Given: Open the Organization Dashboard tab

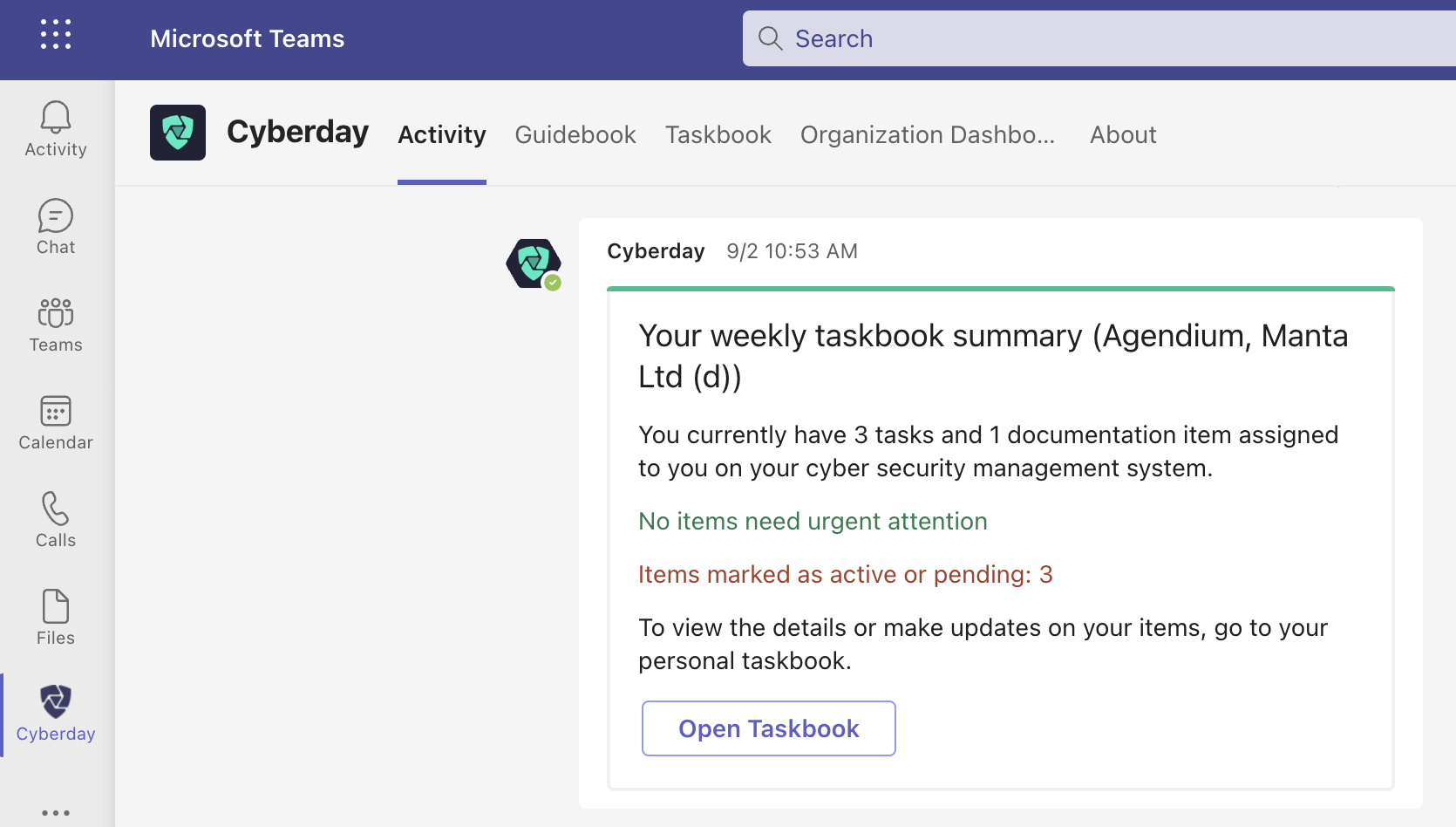Looking at the screenshot, I should [x=928, y=134].
